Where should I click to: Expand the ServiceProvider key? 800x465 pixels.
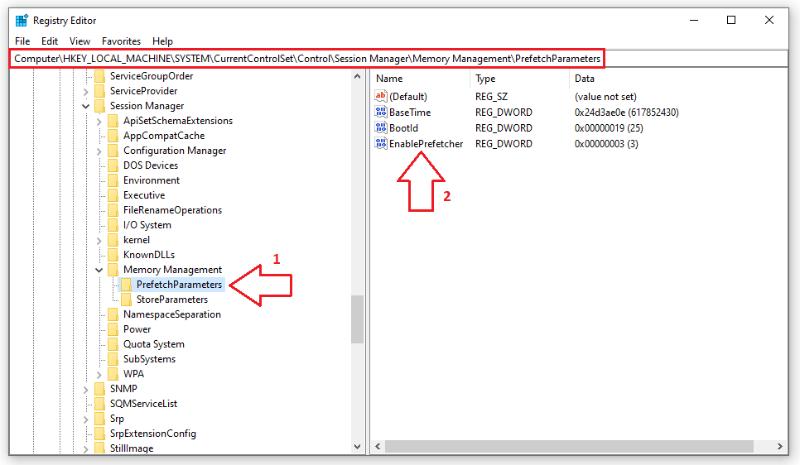tap(86, 91)
